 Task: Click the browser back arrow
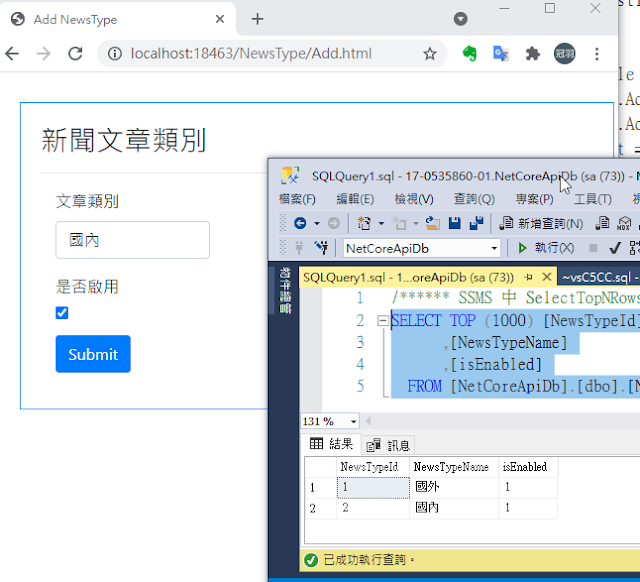click(x=12, y=54)
